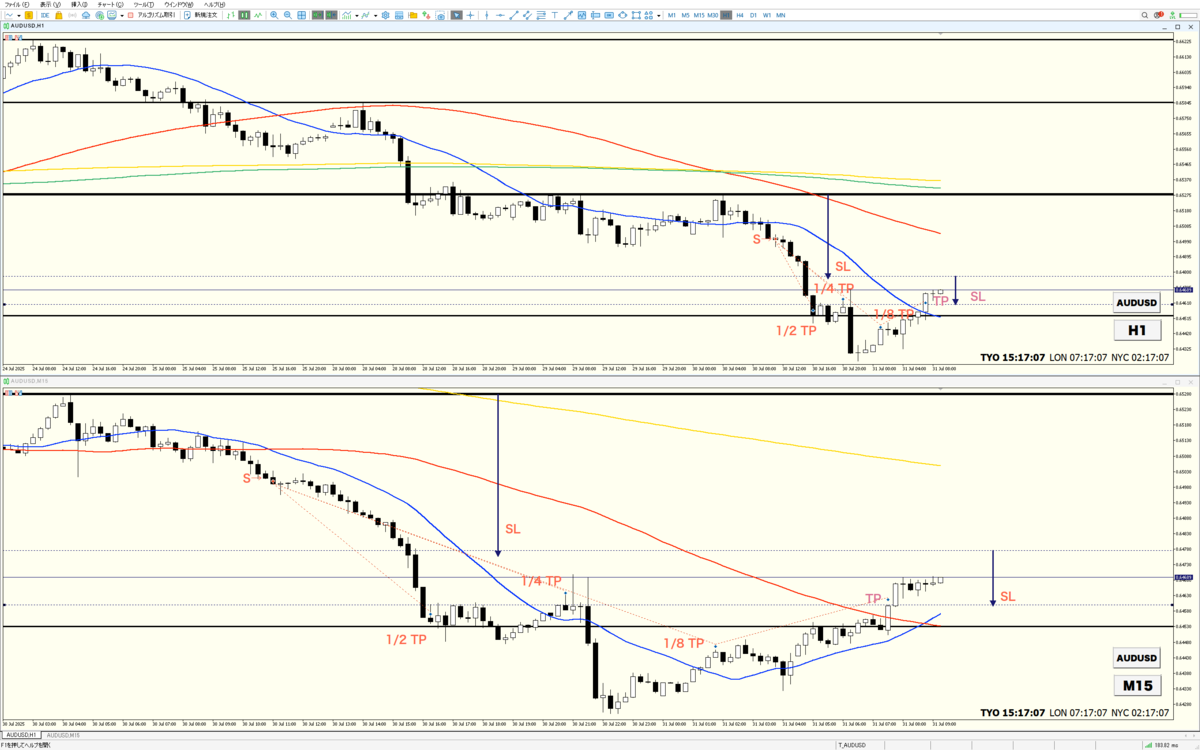Image resolution: width=1200 pixels, height=750 pixels.
Task: Click the more objects shapes icon
Action: coord(648,16)
